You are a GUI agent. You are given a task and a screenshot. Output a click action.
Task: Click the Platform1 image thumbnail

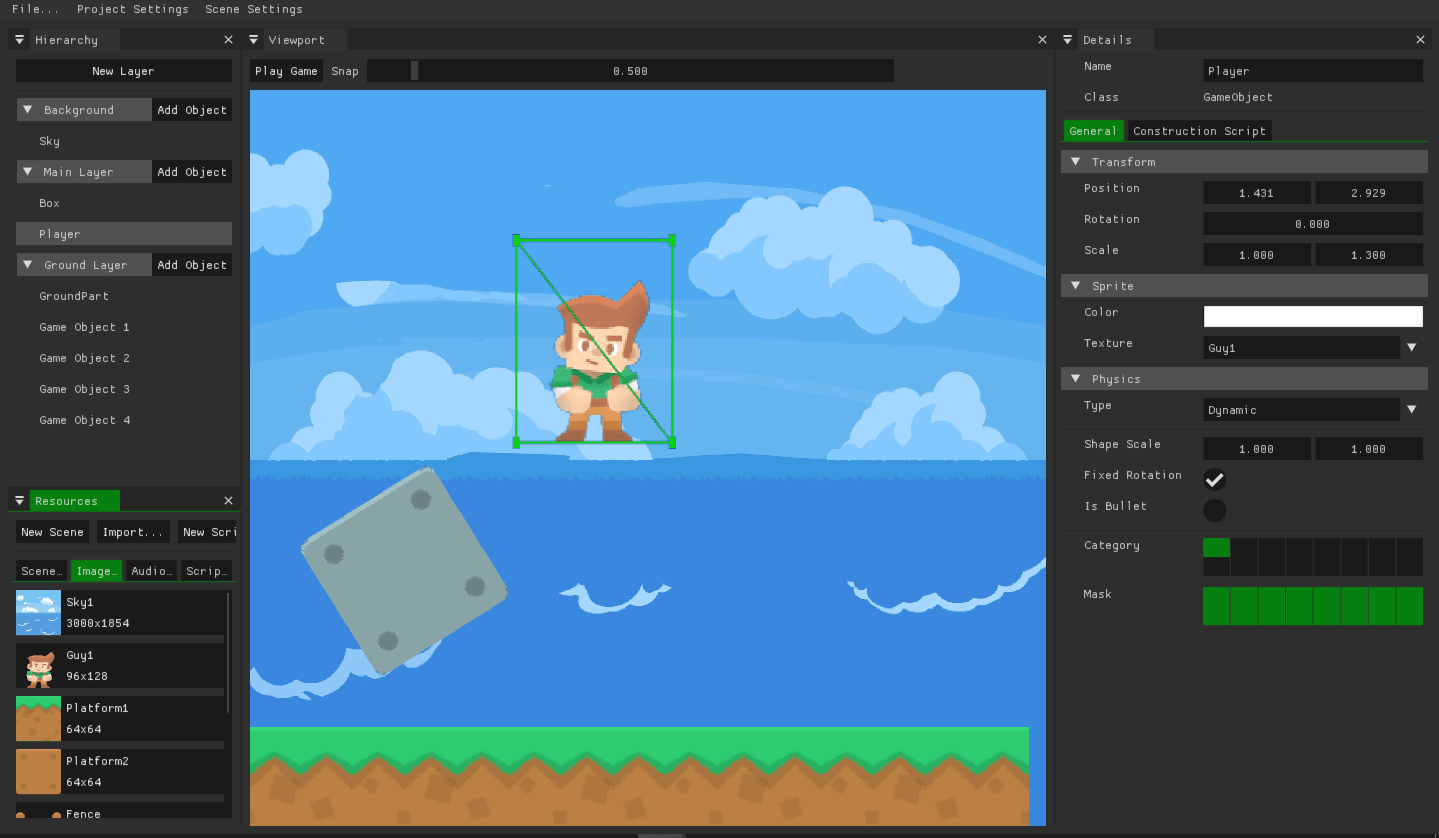[38, 719]
